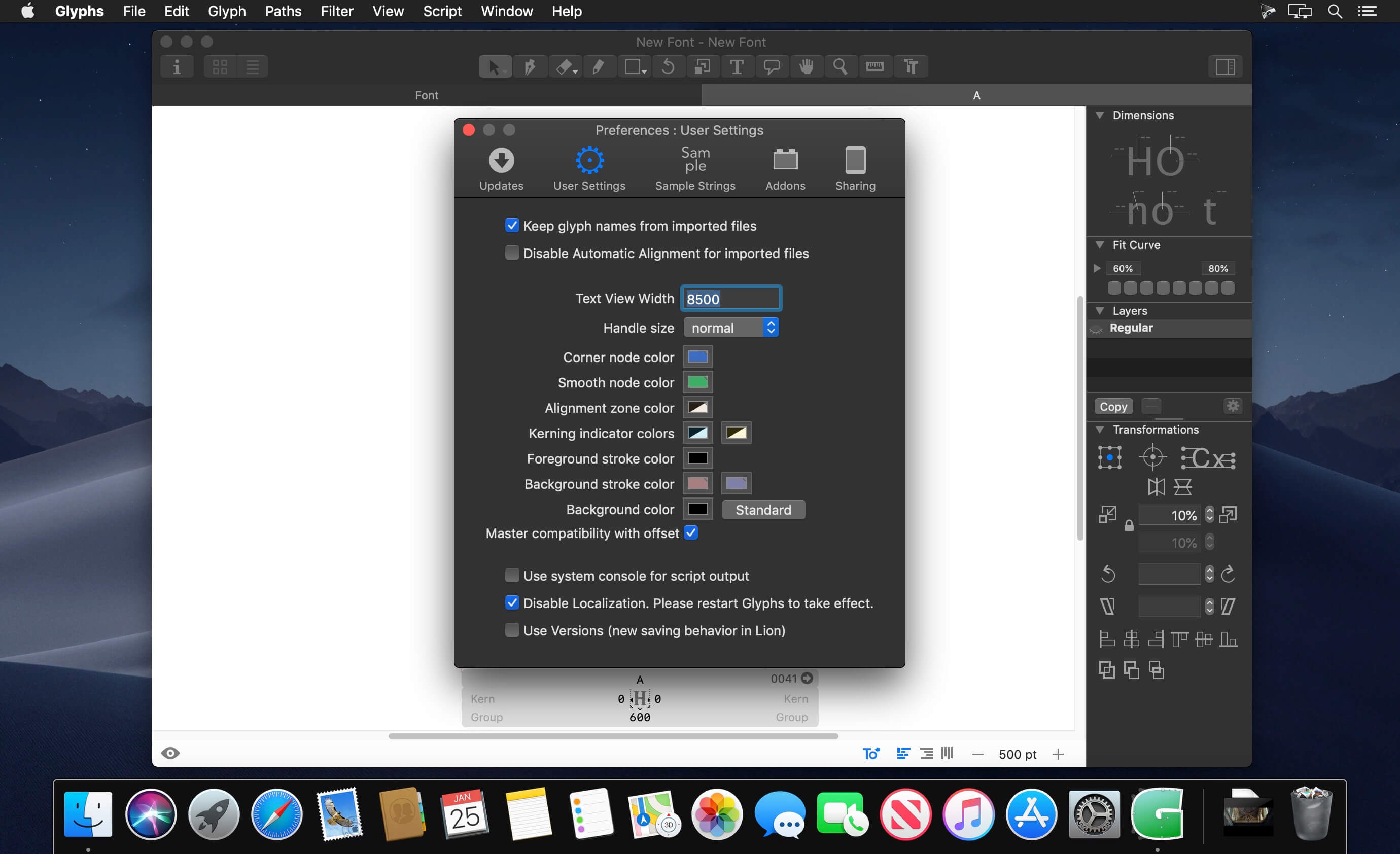Collapse the Fit Curve panel section
The height and width of the screenshot is (854, 1400).
tap(1100, 245)
